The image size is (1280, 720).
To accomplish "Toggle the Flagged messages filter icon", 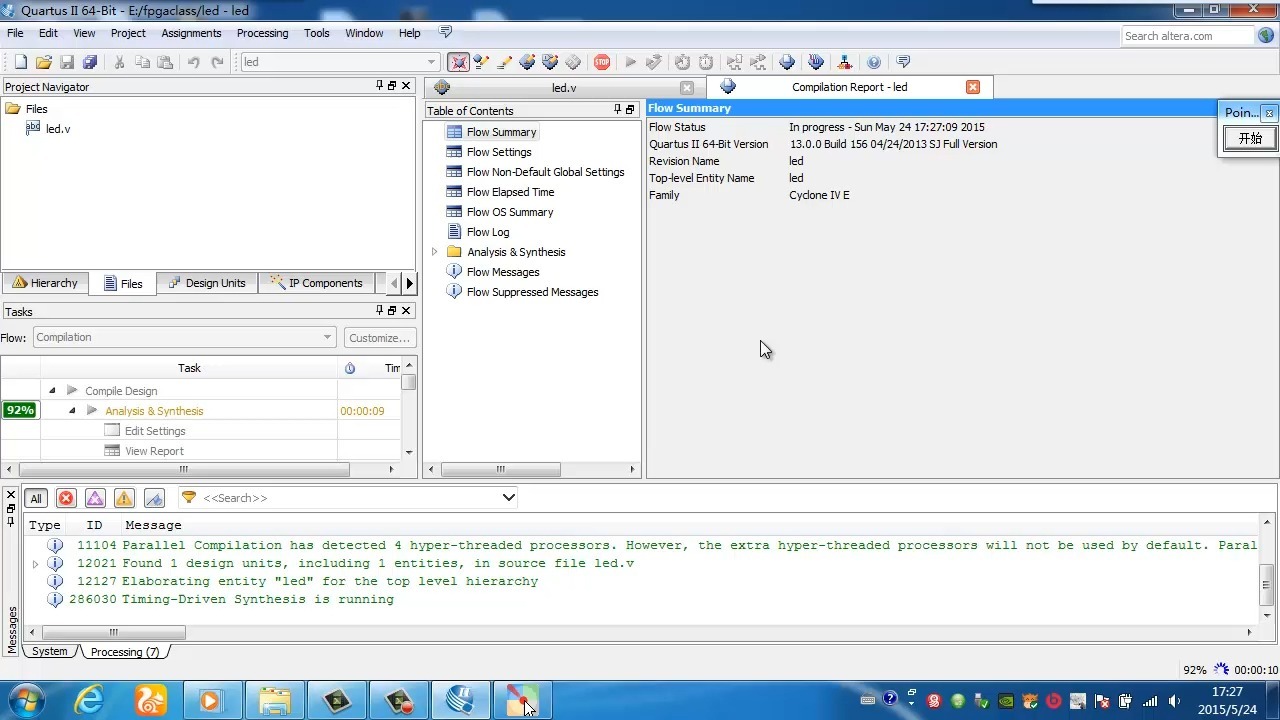I will (x=154, y=498).
